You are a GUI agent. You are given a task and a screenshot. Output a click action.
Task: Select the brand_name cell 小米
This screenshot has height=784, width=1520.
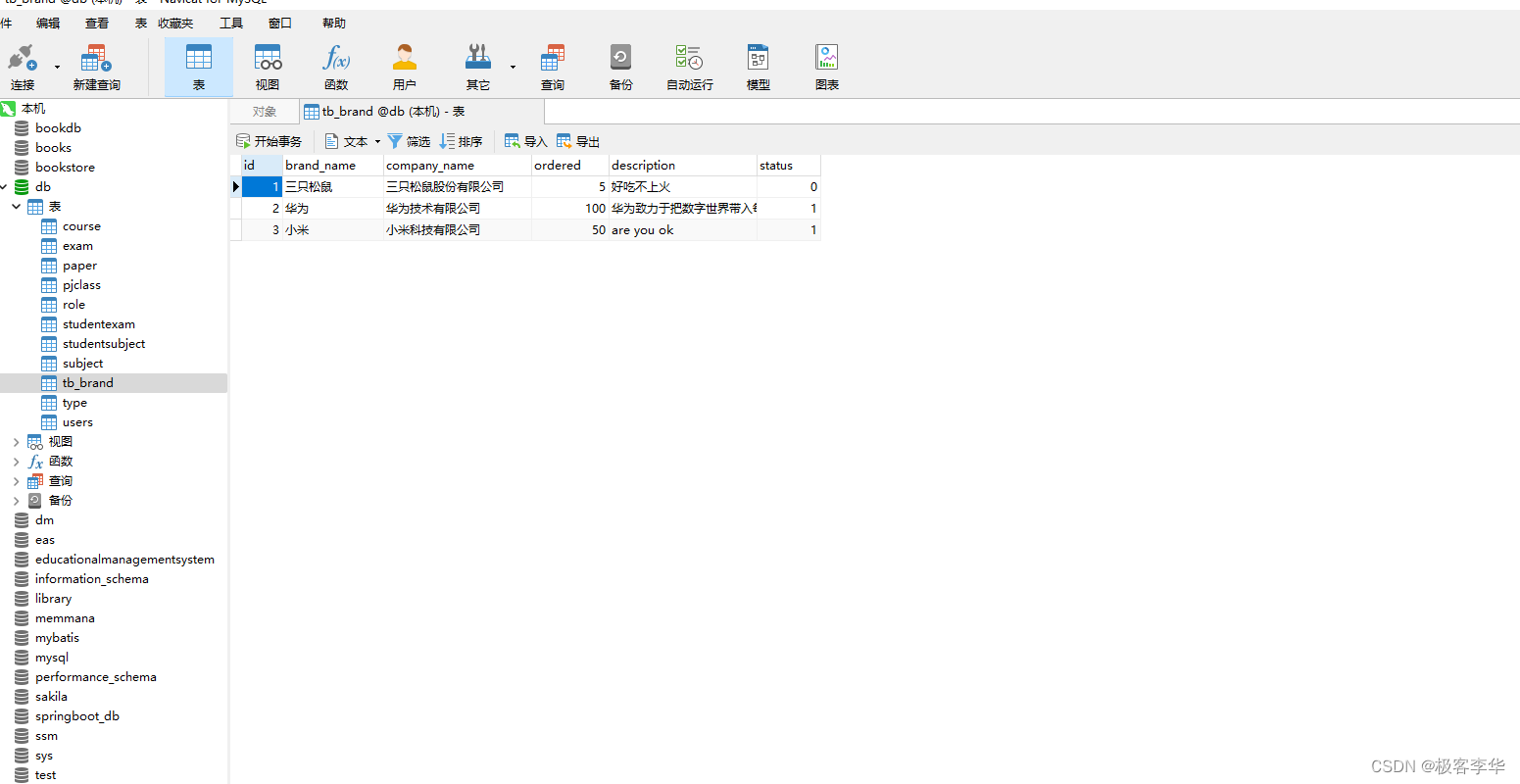[333, 230]
